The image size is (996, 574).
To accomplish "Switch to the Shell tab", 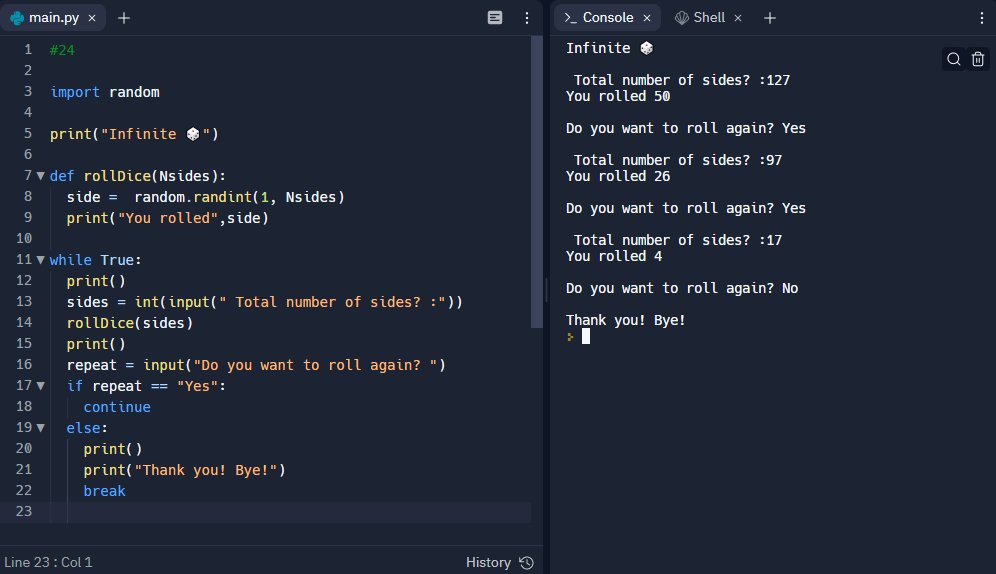I will (708, 18).
